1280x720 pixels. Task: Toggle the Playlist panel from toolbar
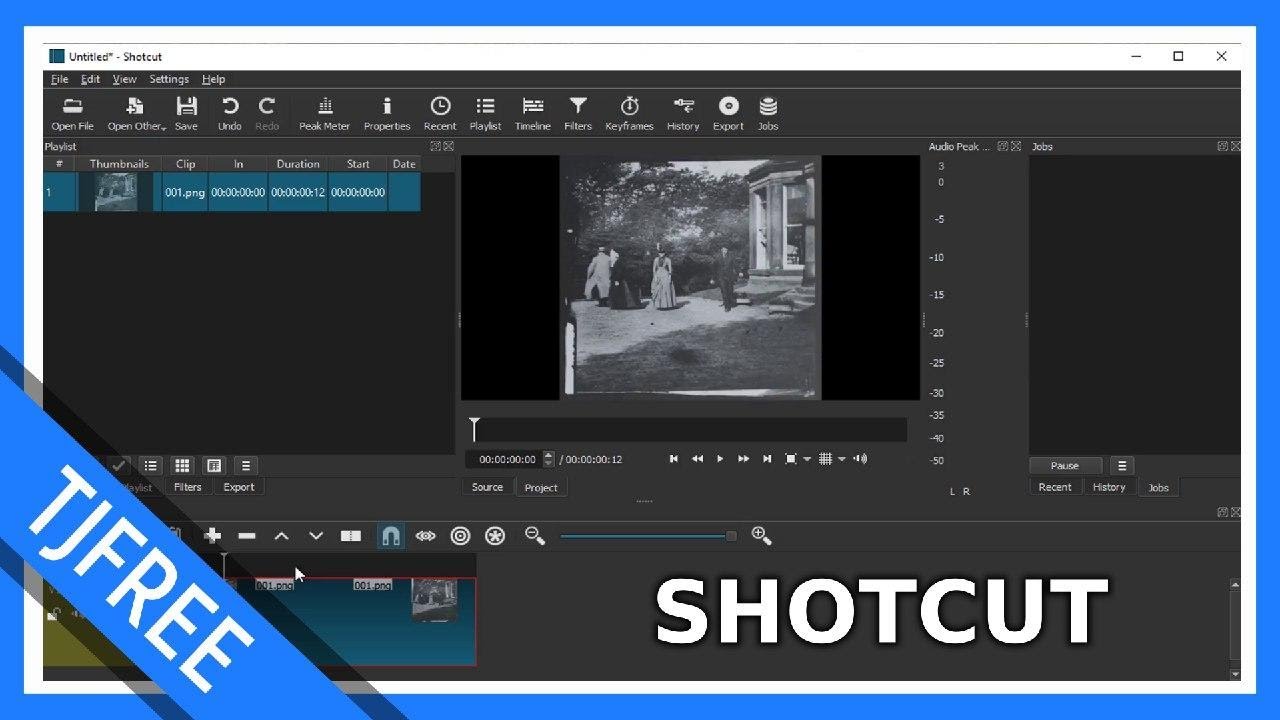(485, 114)
